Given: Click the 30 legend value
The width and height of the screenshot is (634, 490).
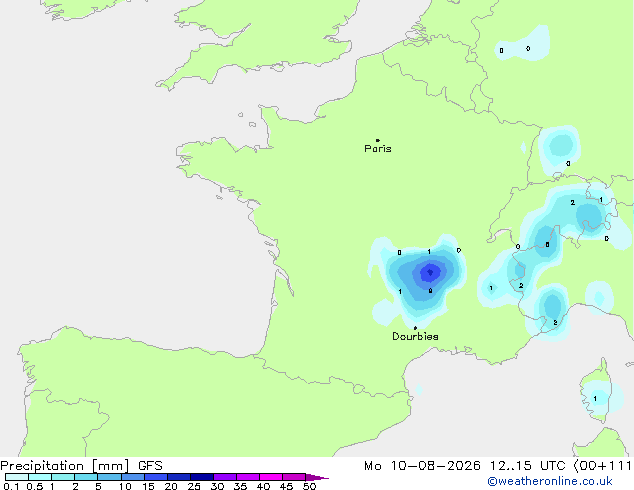Looking at the screenshot, I should (x=217, y=486).
